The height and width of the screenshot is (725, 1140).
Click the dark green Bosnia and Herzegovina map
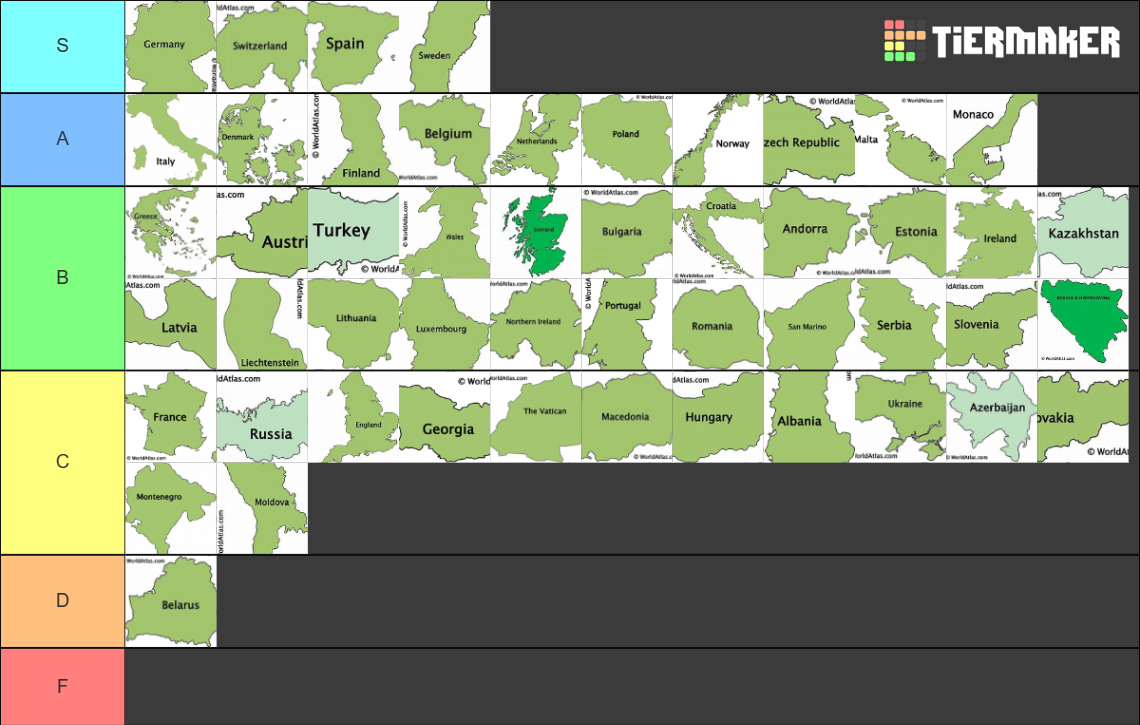point(1082,323)
